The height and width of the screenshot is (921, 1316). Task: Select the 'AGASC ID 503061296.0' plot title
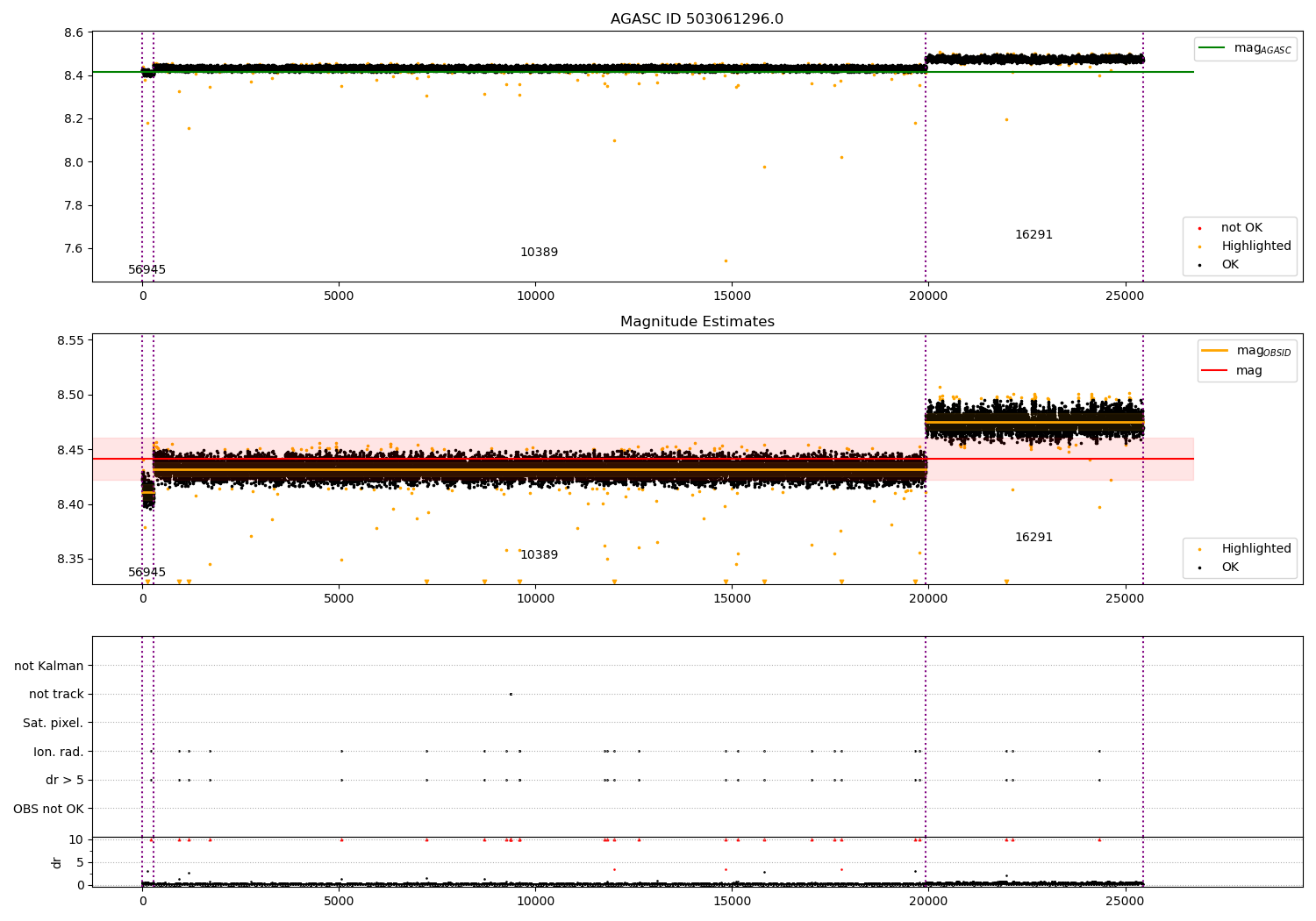coord(697,19)
